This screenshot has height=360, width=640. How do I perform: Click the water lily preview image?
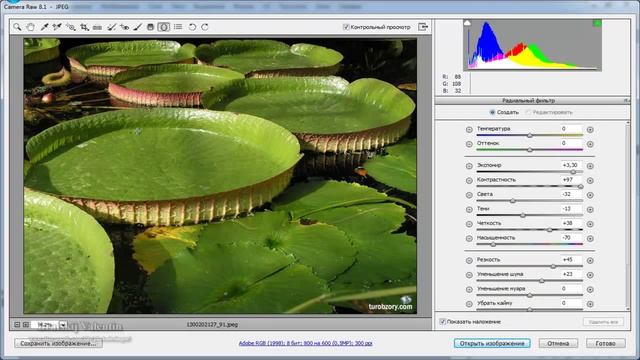coord(220,176)
